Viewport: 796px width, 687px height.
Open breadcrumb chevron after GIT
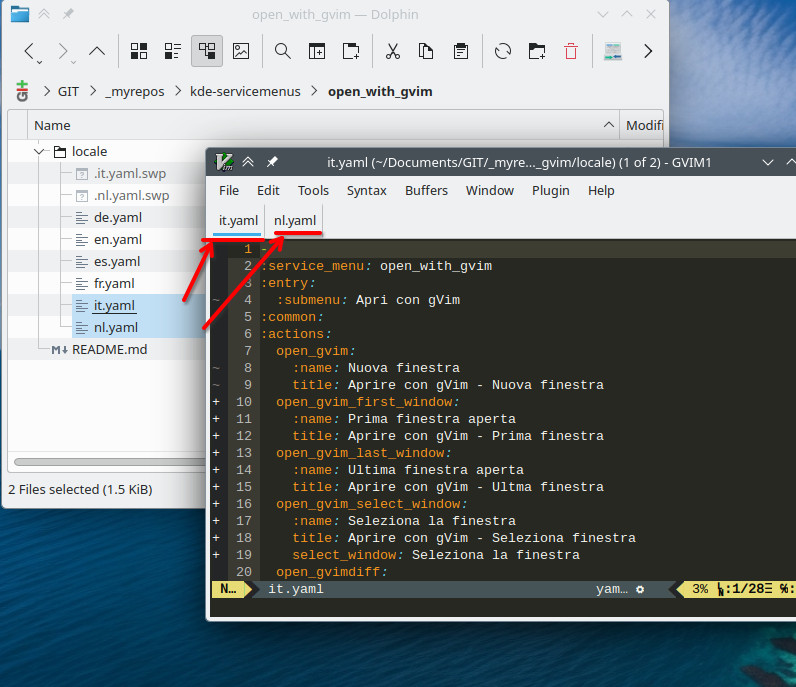(x=93, y=91)
